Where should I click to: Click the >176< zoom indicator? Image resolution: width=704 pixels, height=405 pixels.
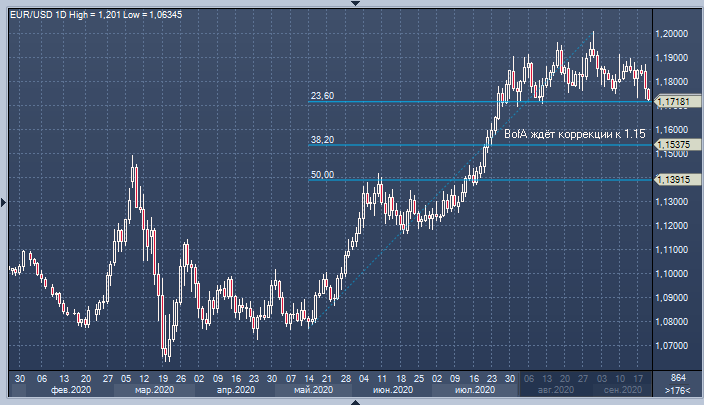coord(677,392)
